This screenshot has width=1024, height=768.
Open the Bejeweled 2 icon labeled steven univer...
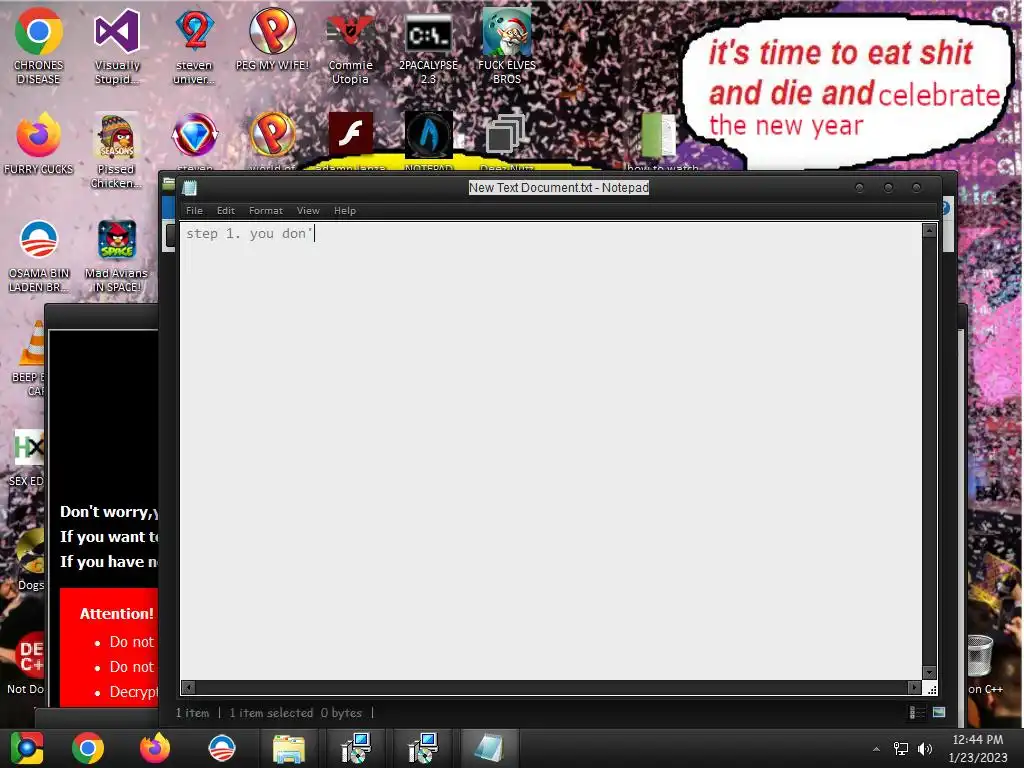click(x=195, y=46)
